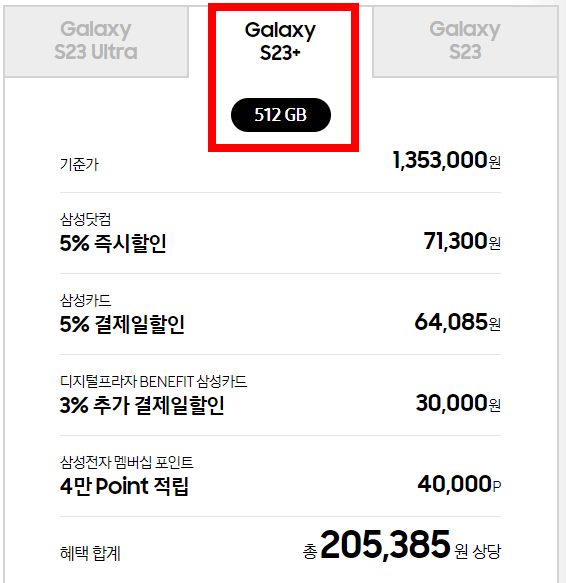
Task: Select the 총 205,385원 상당 total
Action: pyautogui.click(x=402, y=545)
